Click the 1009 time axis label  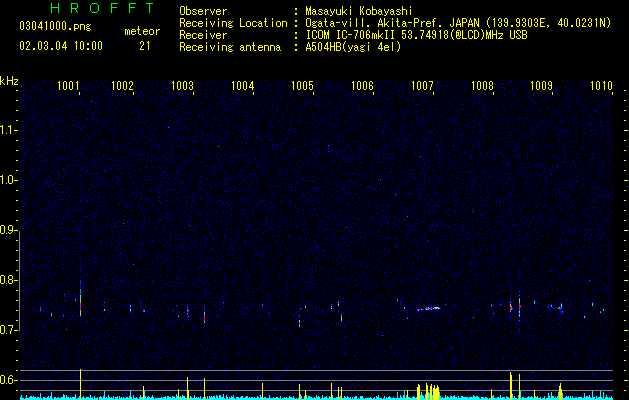point(542,85)
